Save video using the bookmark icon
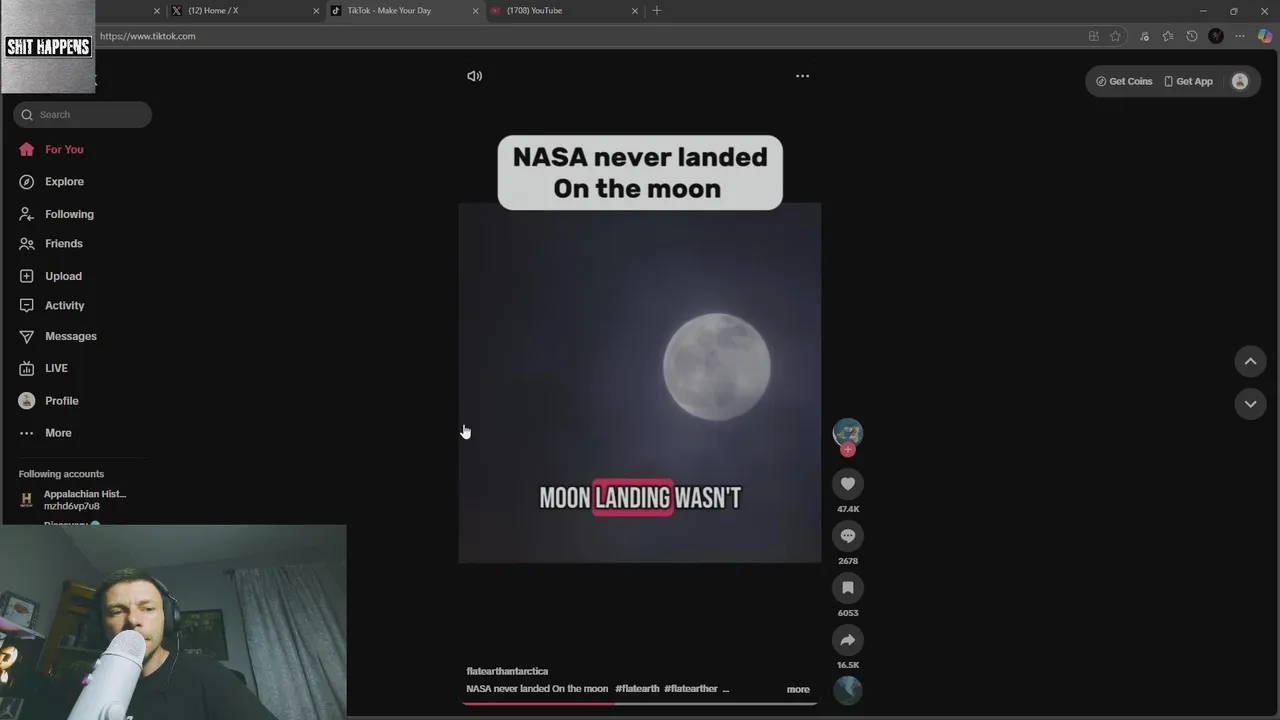 (848, 588)
